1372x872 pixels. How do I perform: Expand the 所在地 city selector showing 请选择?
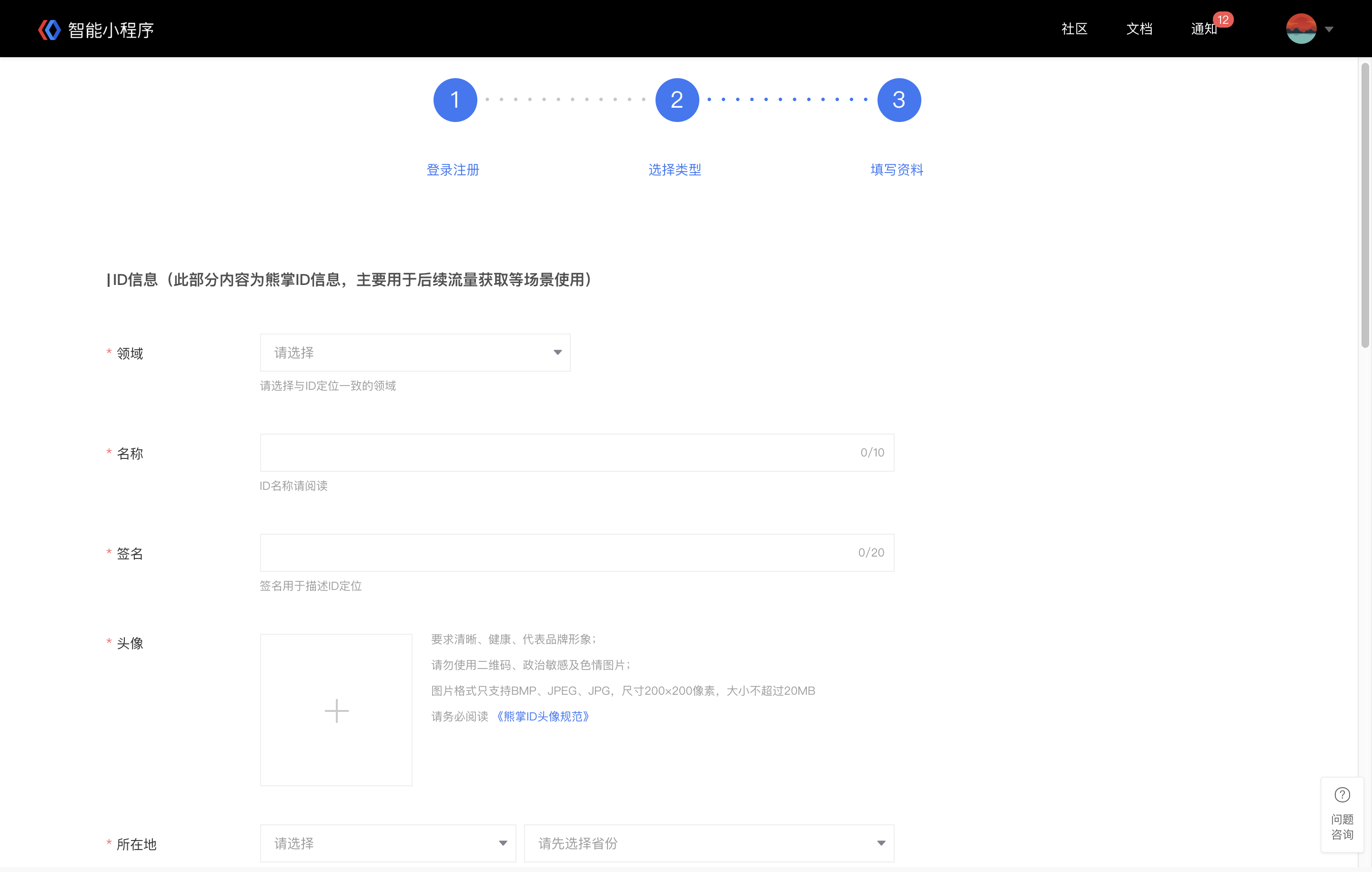click(x=387, y=843)
